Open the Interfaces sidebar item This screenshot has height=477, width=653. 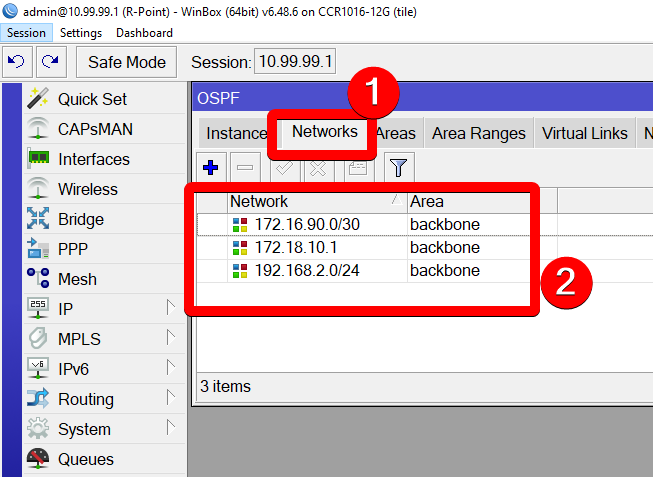(94, 159)
